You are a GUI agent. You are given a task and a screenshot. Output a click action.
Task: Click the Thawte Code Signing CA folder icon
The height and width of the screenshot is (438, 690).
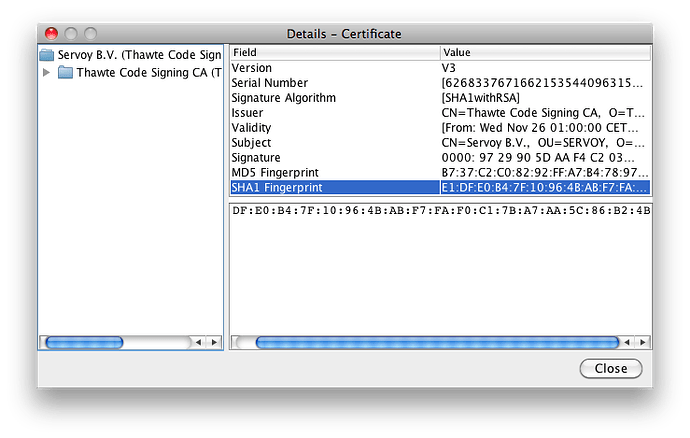click(65, 72)
